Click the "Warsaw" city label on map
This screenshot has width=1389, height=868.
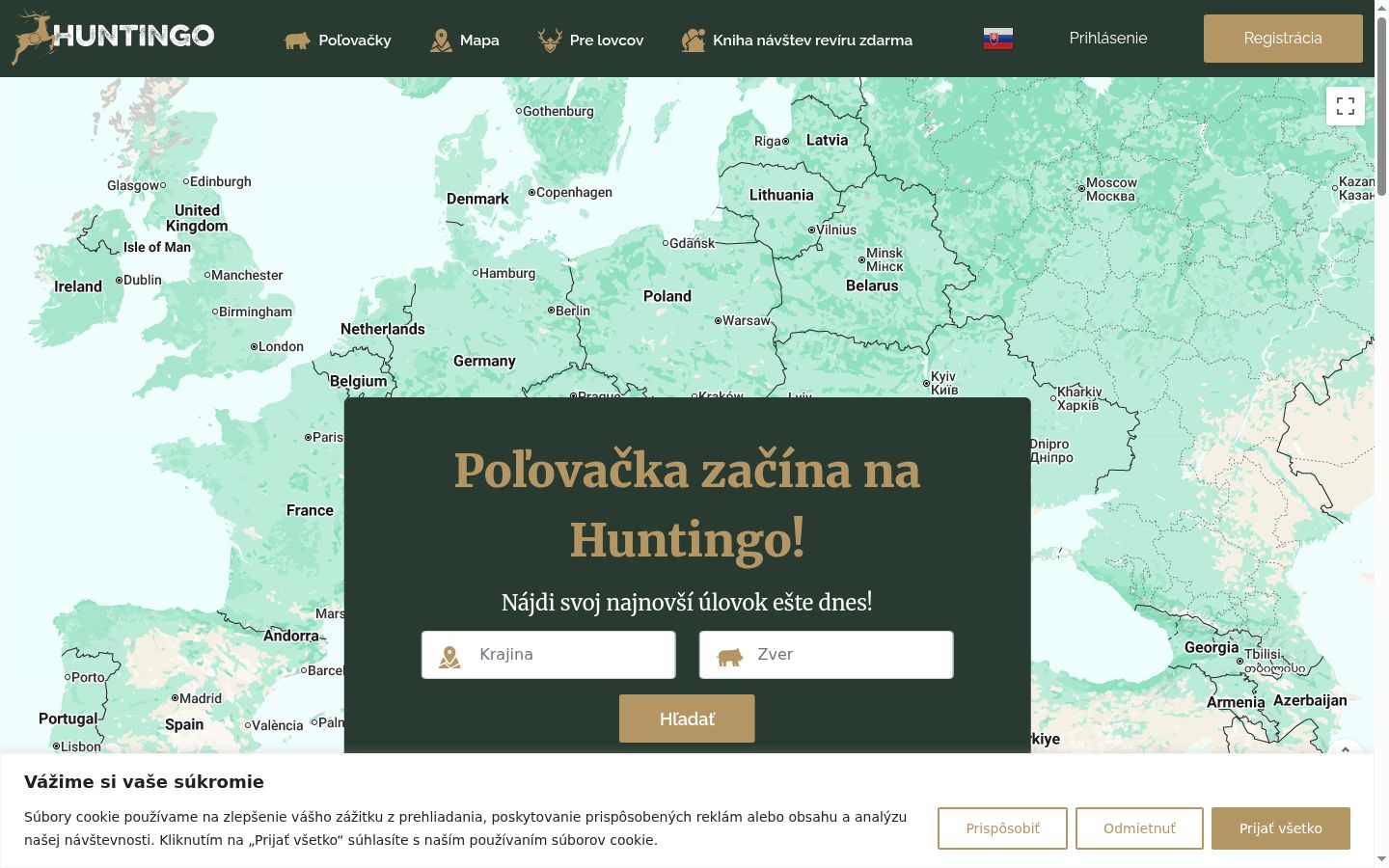[x=747, y=320]
